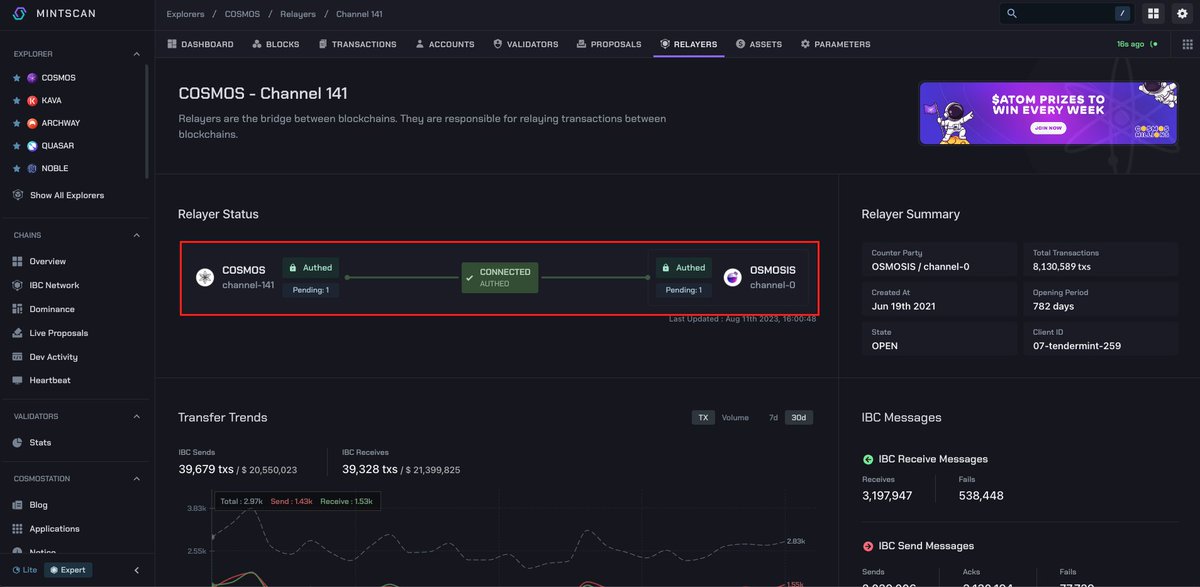Click the QUASAR chain logo in sidebar
The image size is (1200, 587).
point(32,146)
